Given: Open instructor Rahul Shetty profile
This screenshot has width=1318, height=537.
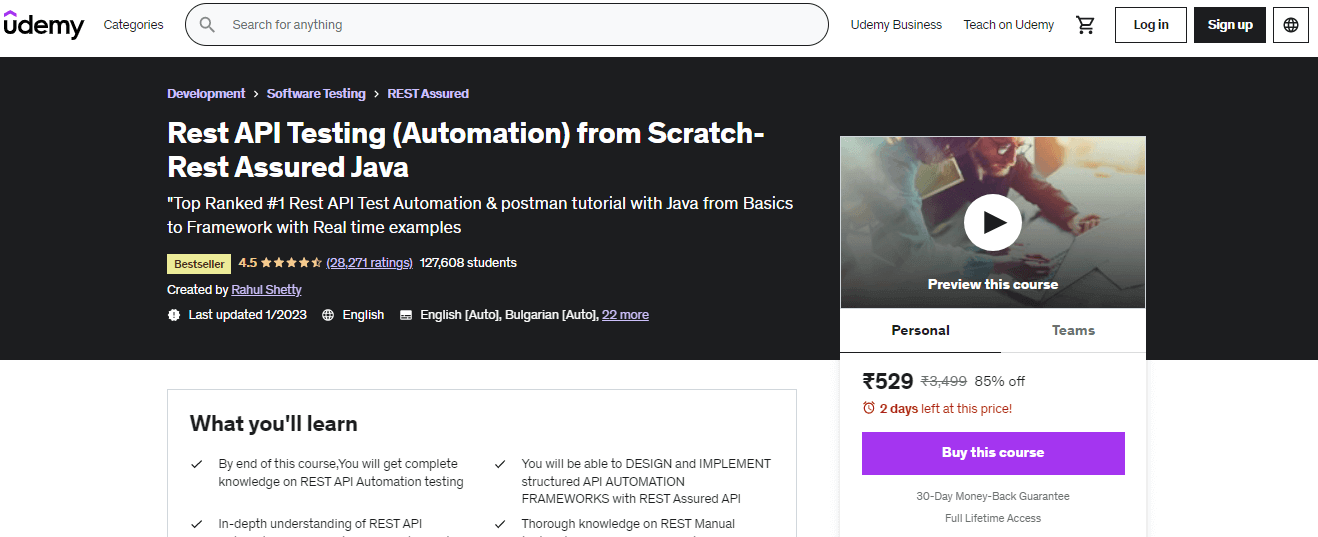Looking at the screenshot, I should point(266,290).
